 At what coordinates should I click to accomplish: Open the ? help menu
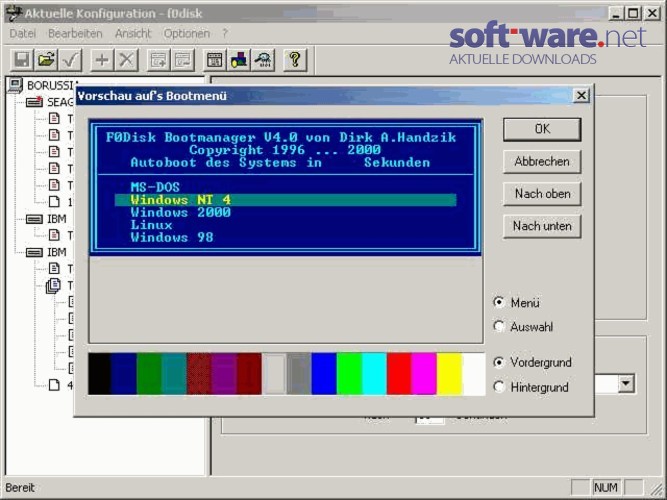[x=225, y=33]
